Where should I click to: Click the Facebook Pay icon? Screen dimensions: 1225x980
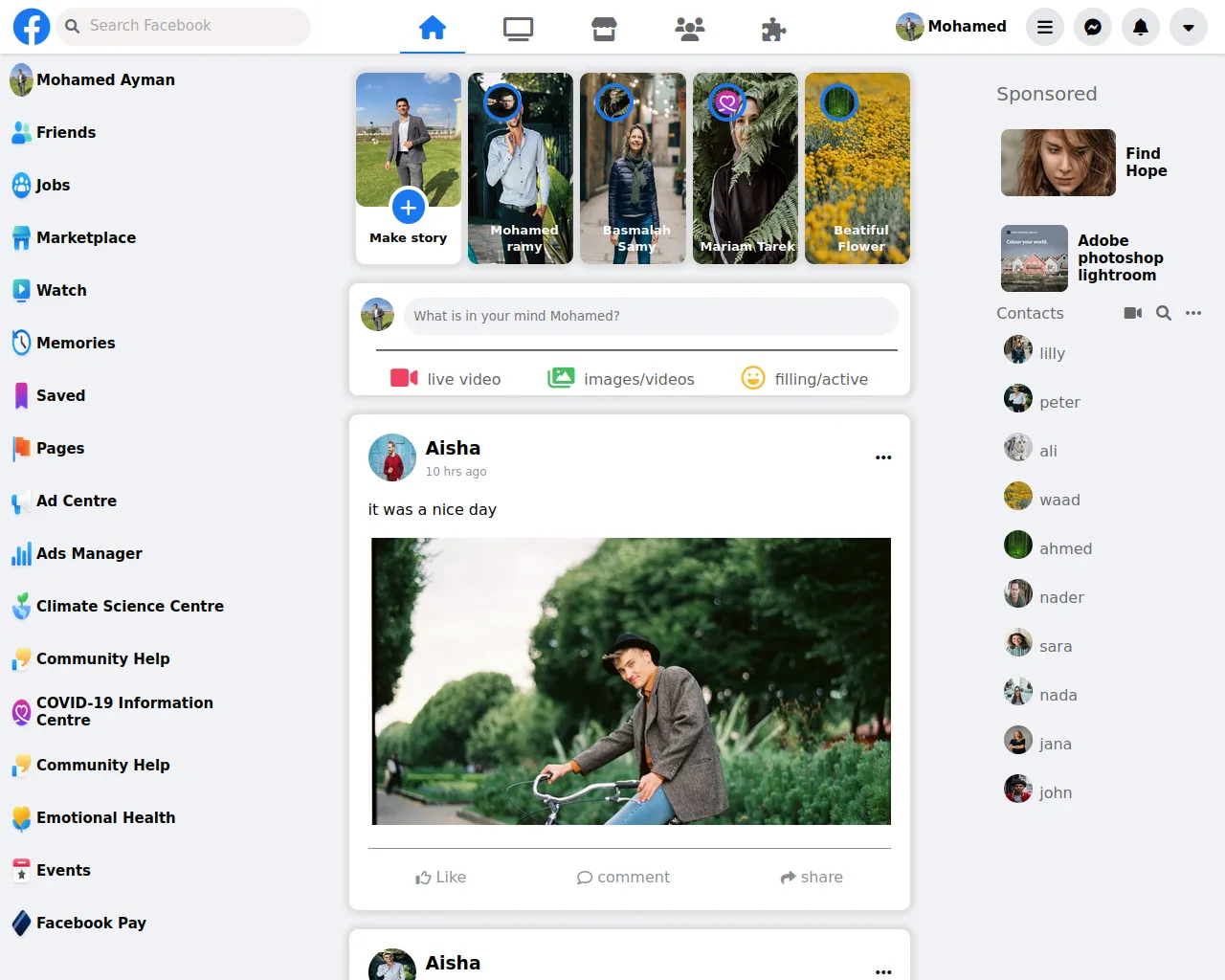[x=21, y=924]
